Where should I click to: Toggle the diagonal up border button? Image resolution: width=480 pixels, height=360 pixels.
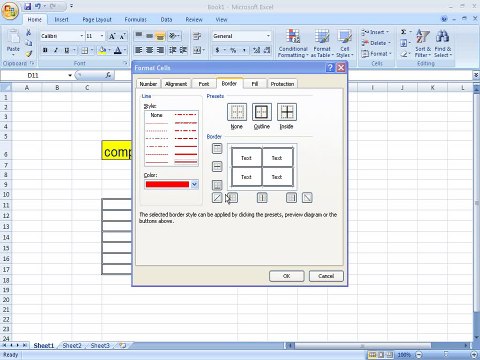217,198
